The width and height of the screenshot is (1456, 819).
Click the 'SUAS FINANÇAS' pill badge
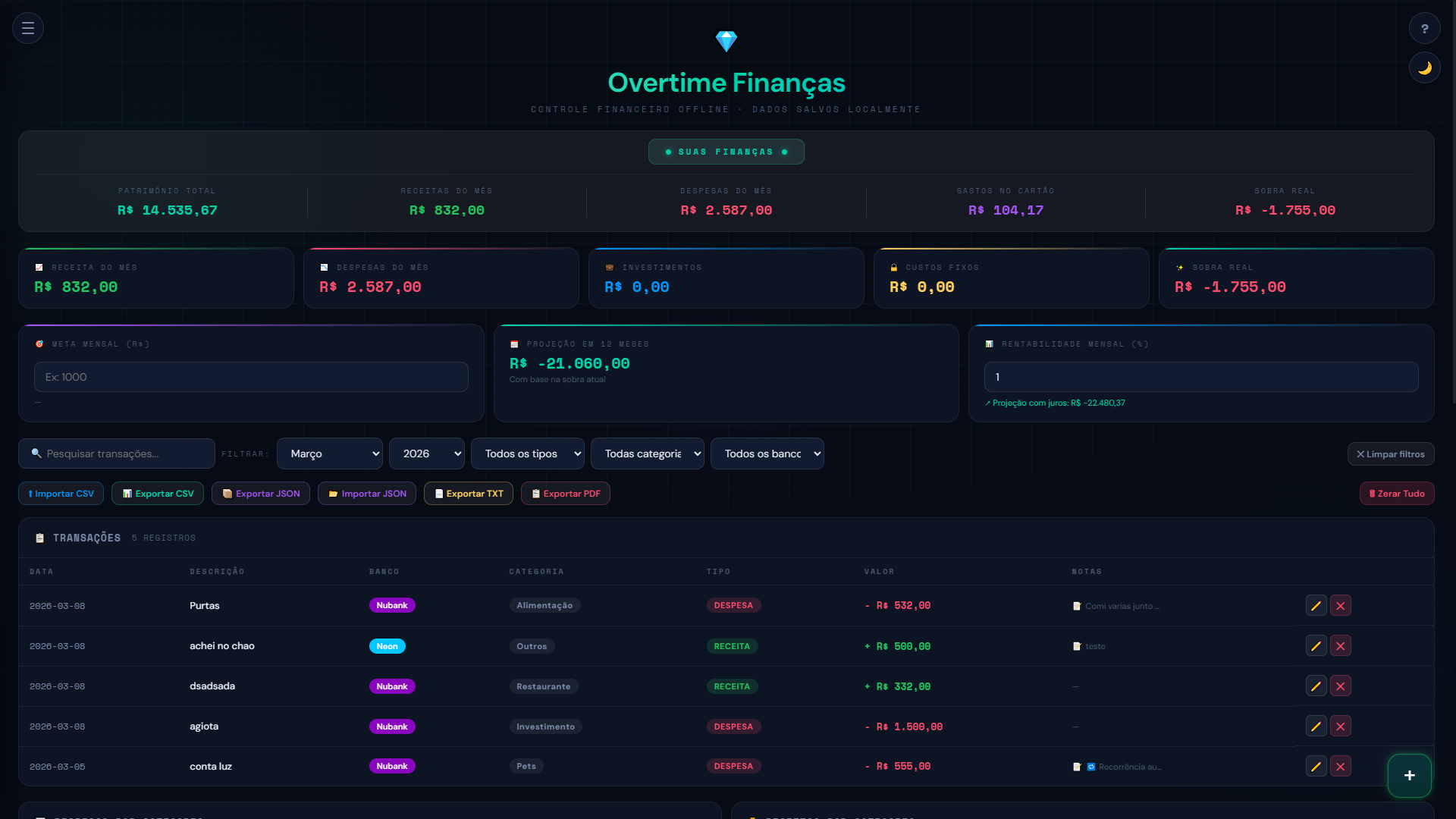coord(726,151)
